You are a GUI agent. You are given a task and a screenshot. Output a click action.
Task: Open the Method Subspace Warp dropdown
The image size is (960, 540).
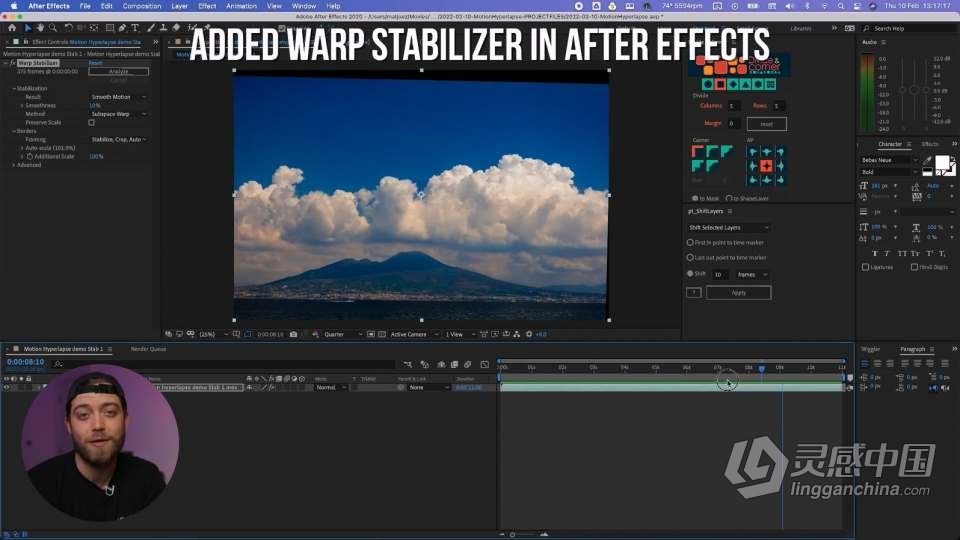click(x=119, y=114)
